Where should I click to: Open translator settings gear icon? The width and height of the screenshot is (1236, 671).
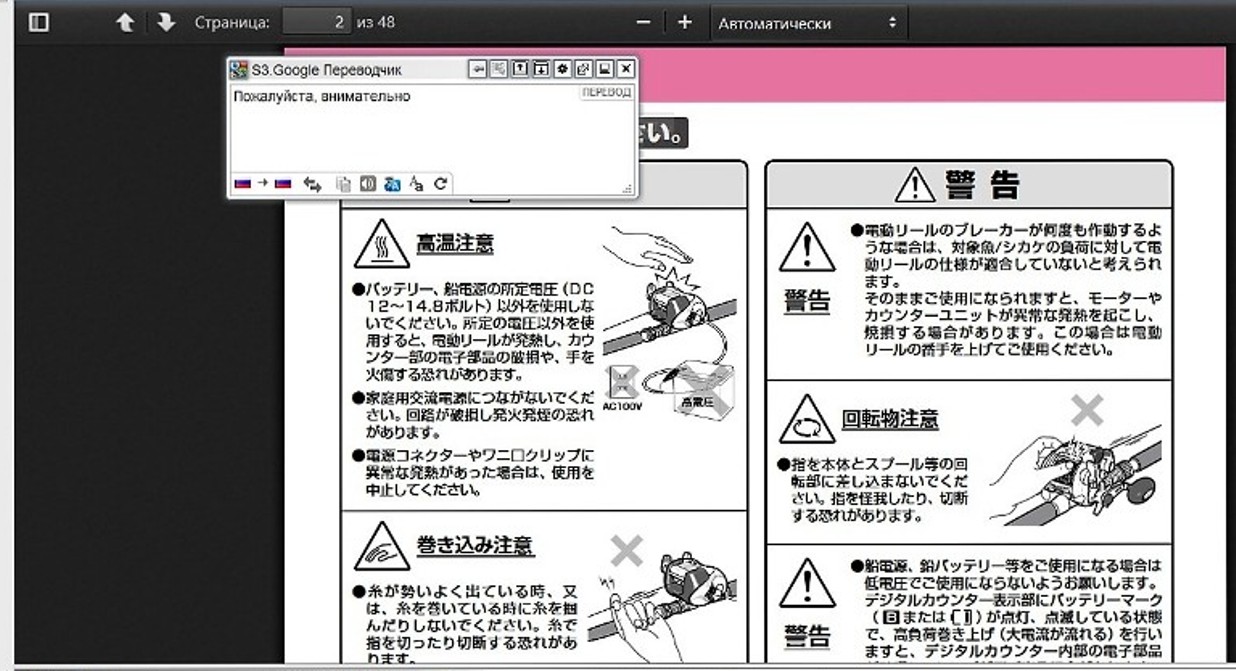coord(562,69)
